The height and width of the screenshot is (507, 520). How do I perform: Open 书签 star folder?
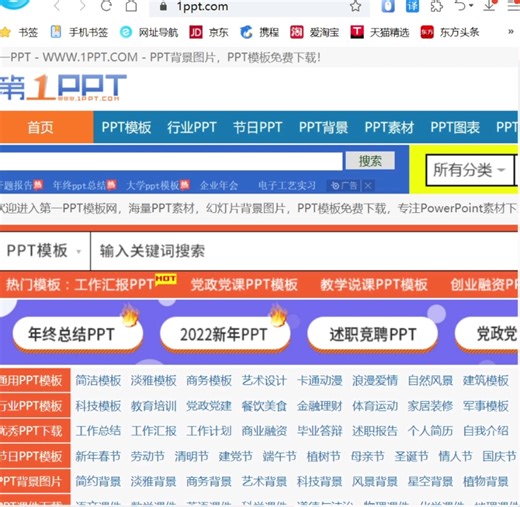19,32
